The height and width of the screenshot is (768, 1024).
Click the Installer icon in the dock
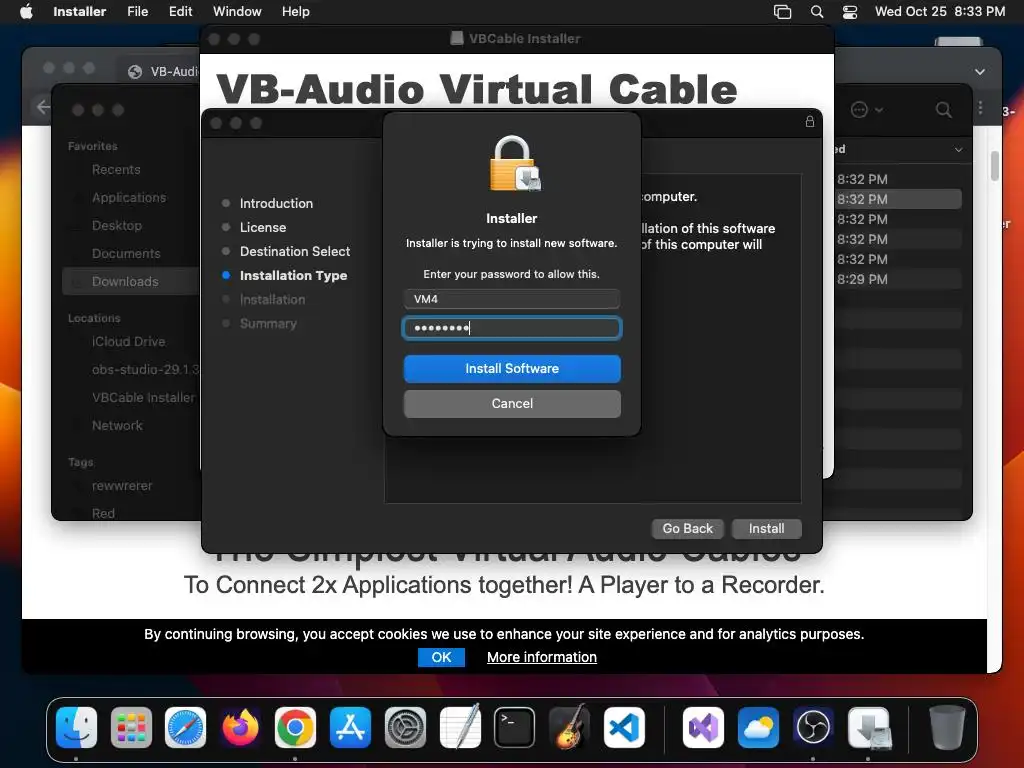[869, 727]
